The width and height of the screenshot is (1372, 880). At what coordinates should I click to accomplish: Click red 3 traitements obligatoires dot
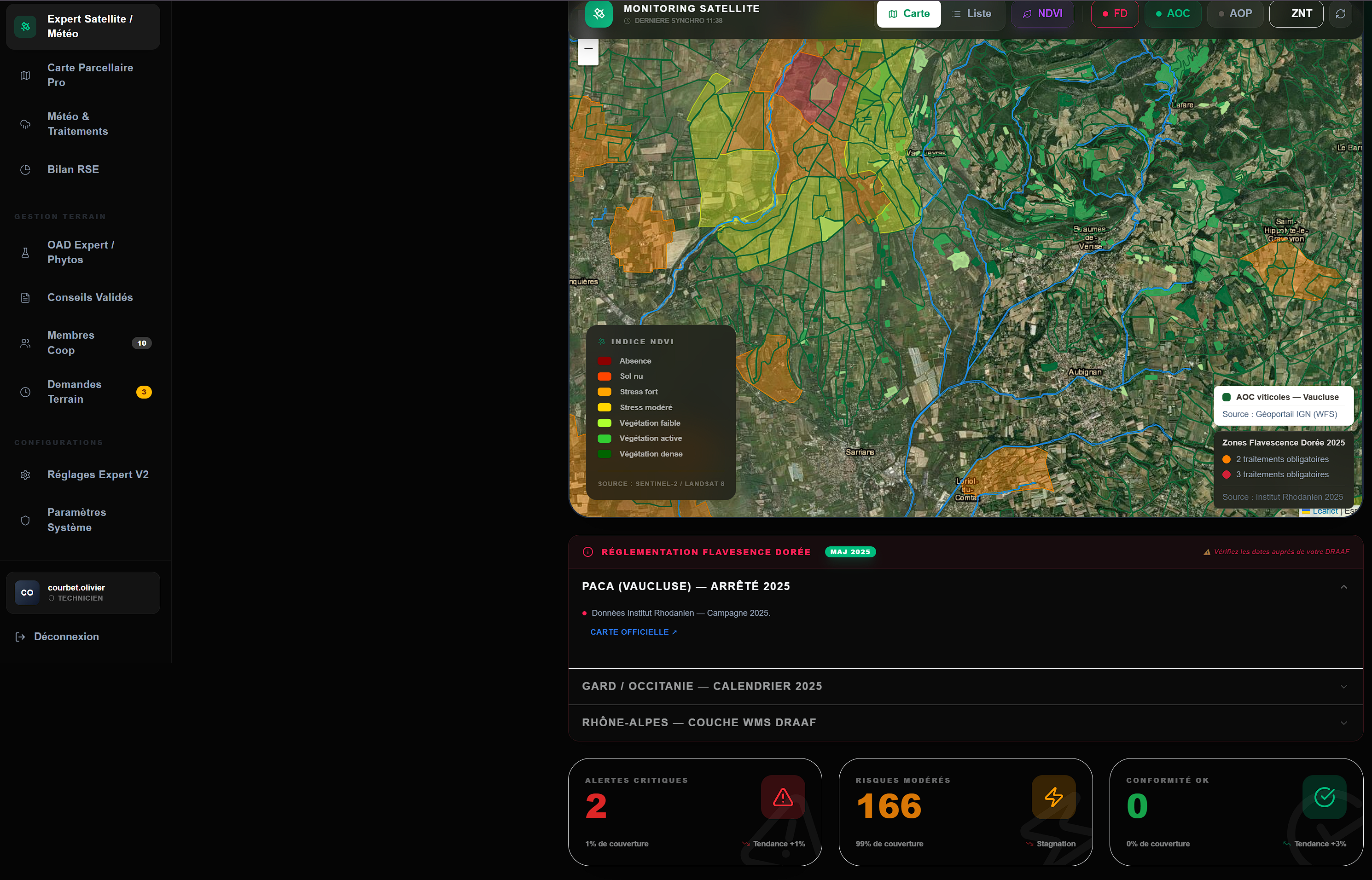1226,475
